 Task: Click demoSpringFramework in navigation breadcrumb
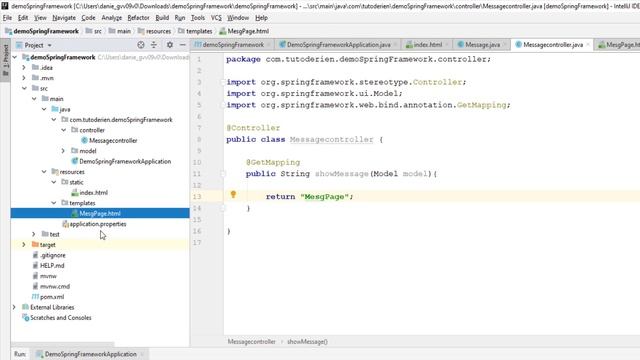tap(46, 31)
